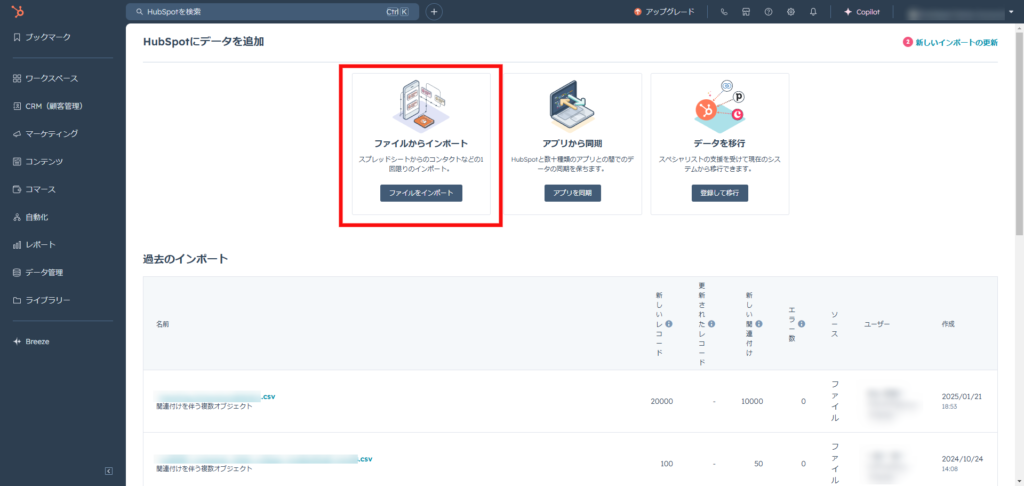
Task: Open the phone calling icon
Action: point(724,12)
